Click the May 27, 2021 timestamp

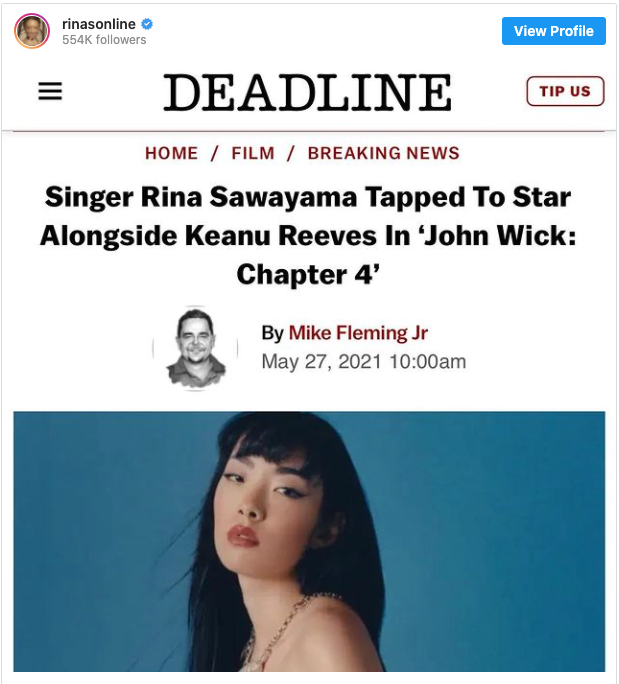point(364,362)
